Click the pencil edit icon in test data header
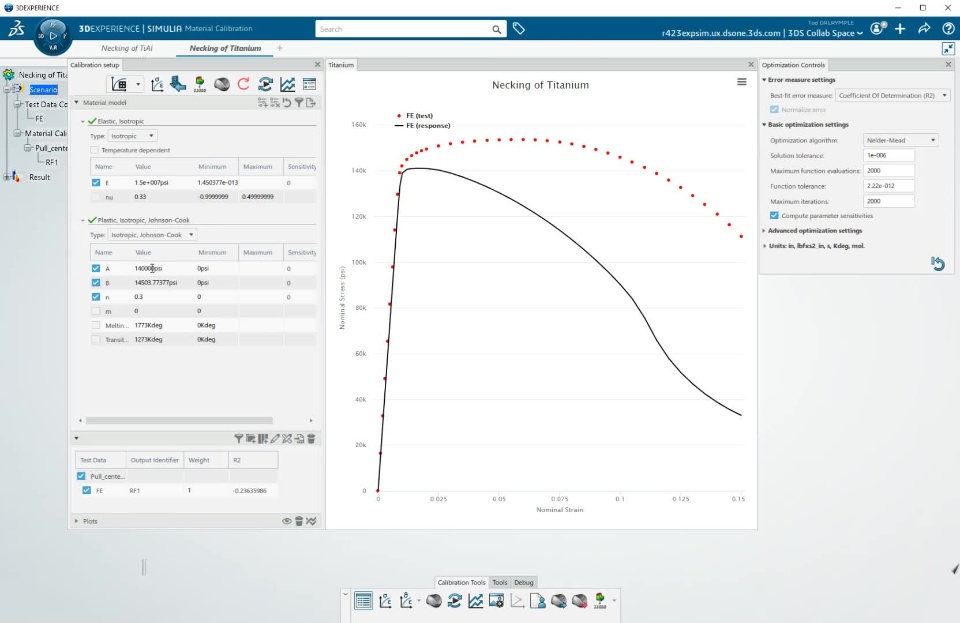Viewport: 960px width, 623px height. [275, 439]
